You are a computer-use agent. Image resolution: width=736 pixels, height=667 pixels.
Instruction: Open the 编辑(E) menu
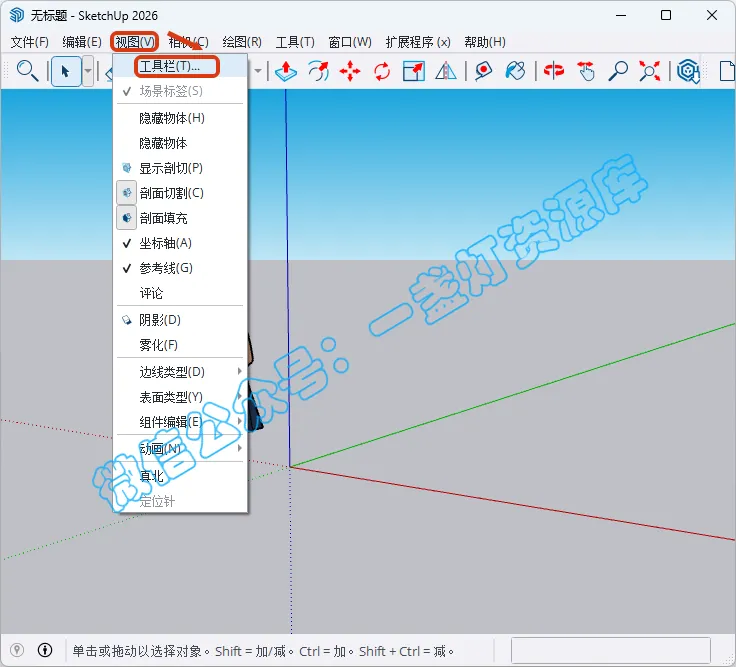[82, 42]
